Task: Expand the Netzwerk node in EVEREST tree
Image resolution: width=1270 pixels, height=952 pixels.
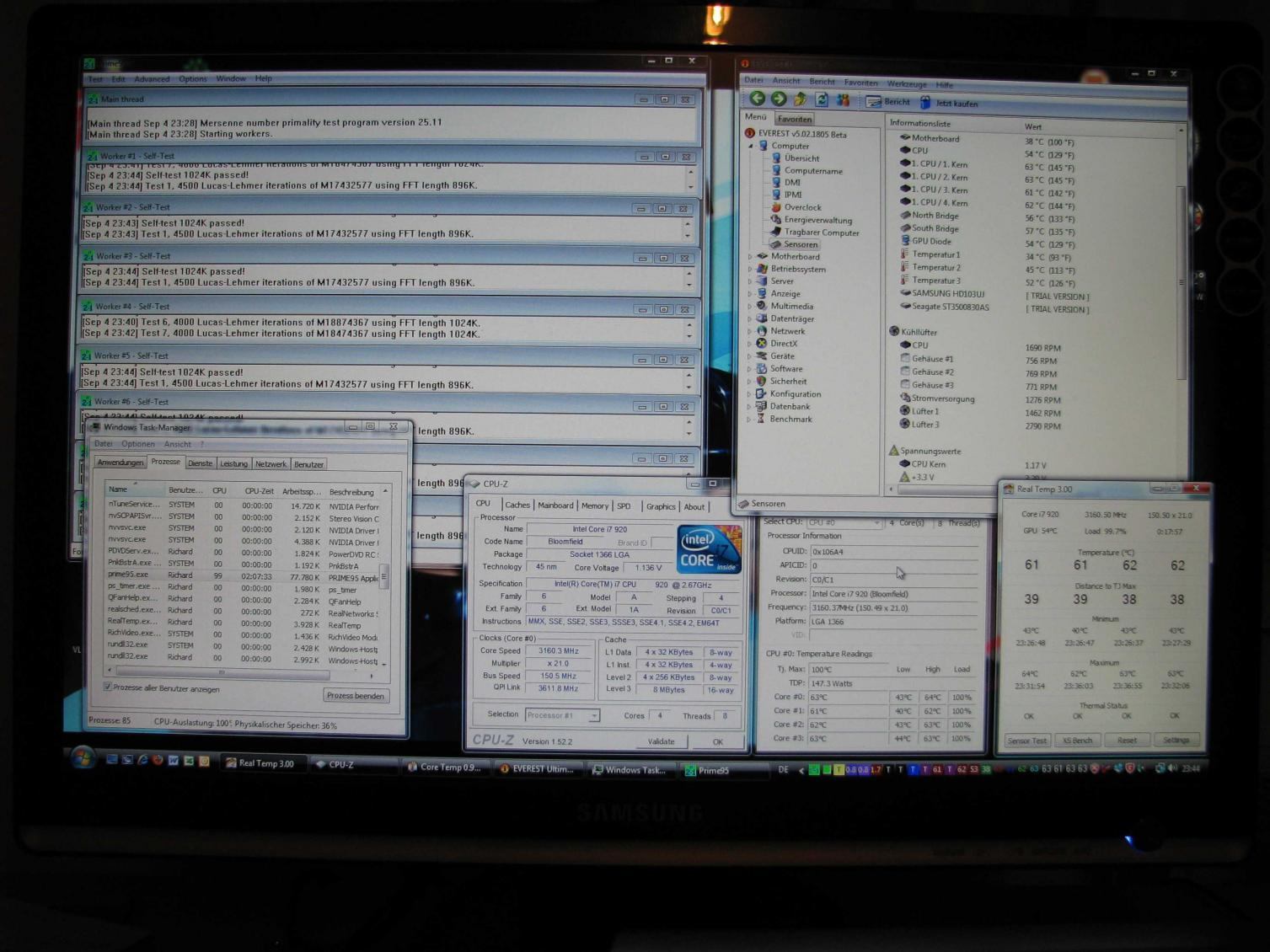Action: tap(750, 331)
